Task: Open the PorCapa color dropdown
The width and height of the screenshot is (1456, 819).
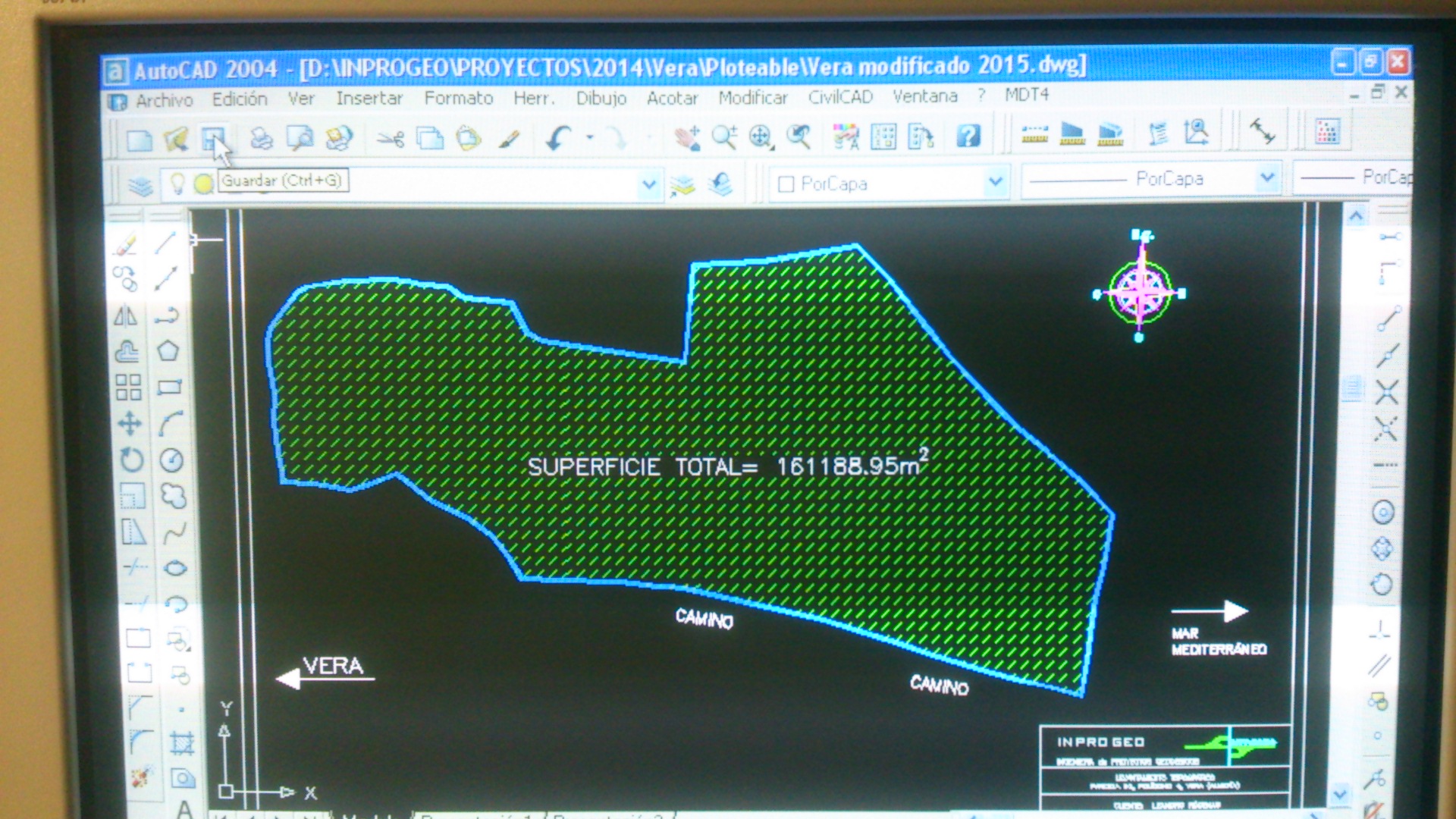Action: click(x=996, y=182)
